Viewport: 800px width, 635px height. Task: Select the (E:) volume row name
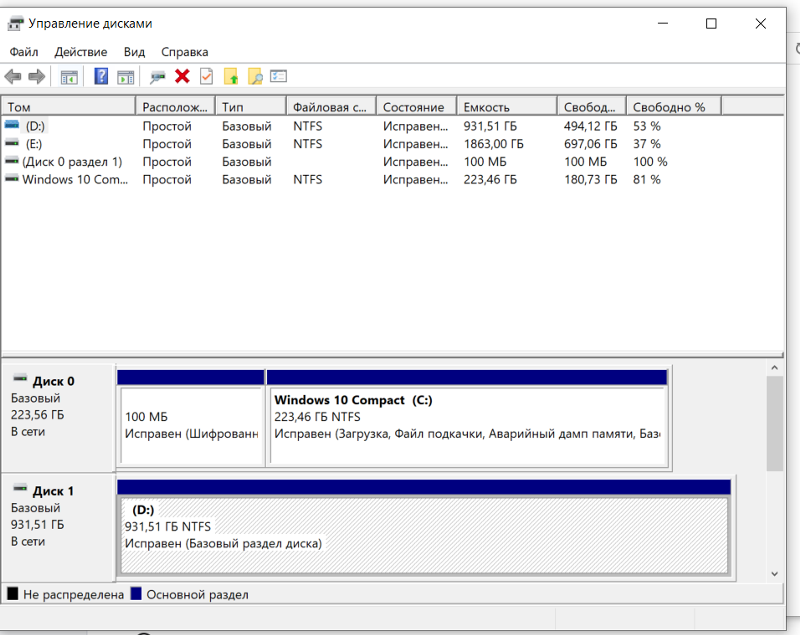(34, 144)
